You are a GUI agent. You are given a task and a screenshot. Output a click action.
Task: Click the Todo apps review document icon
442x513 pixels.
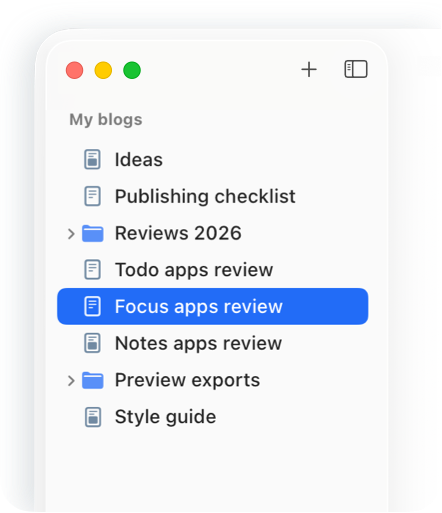pos(92,269)
